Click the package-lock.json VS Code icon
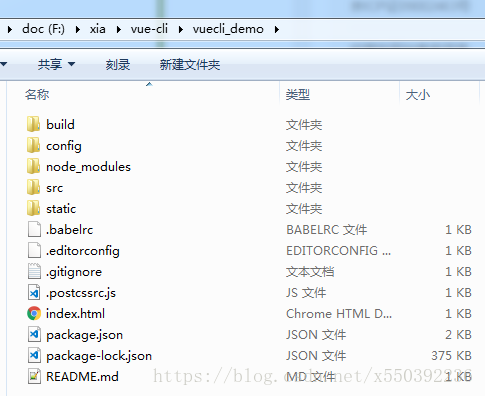This screenshot has width=485, height=396. [x=34, y=355]
